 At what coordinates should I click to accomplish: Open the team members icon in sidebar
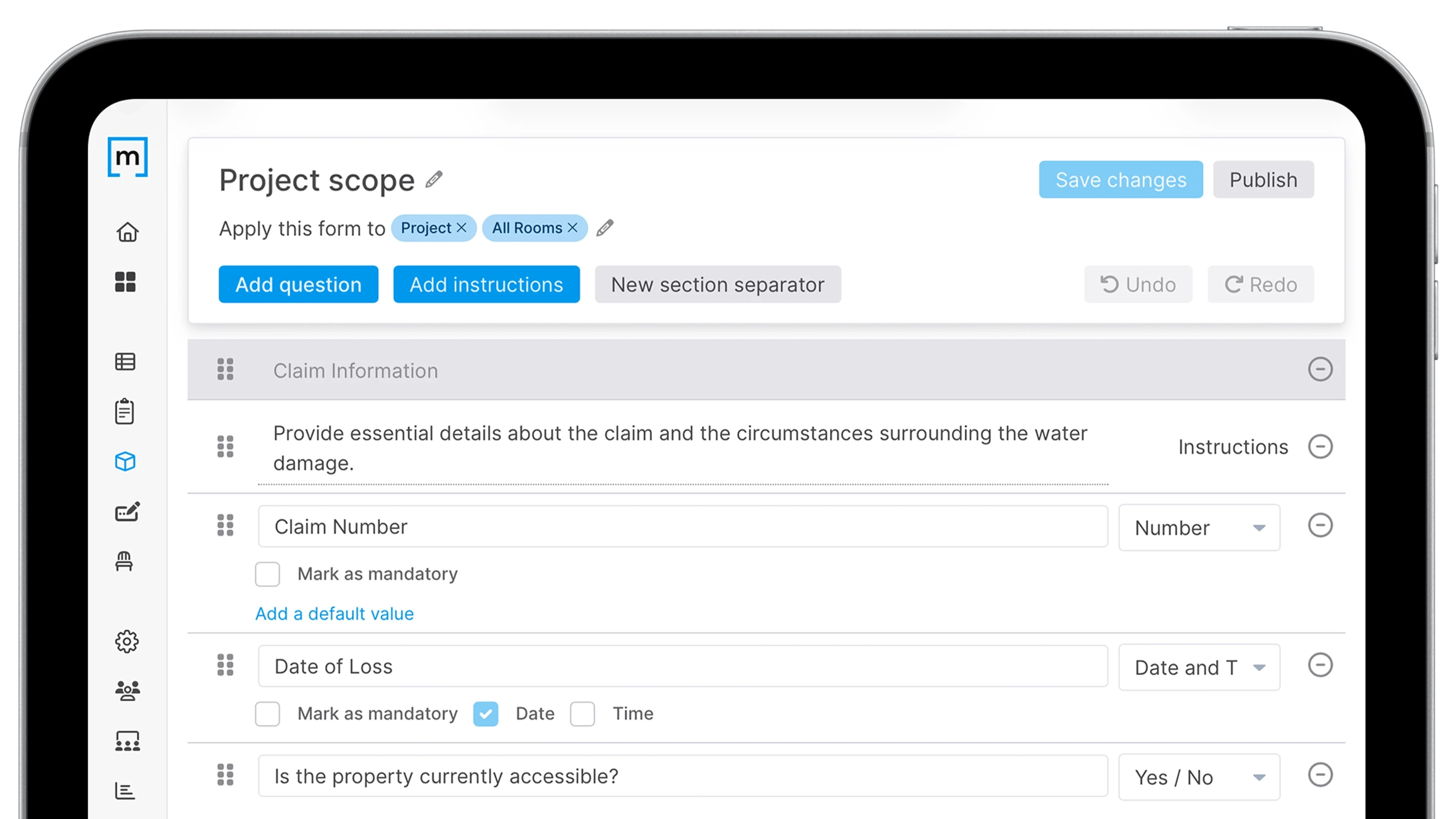pyautogui.click(x=127, y=691)
